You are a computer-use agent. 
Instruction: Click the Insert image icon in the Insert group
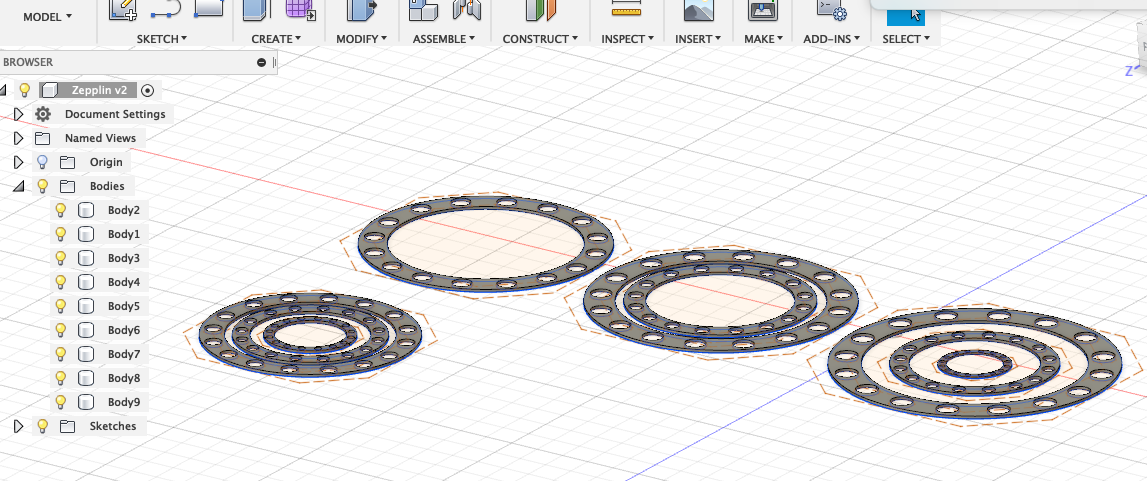coord(699,10)
